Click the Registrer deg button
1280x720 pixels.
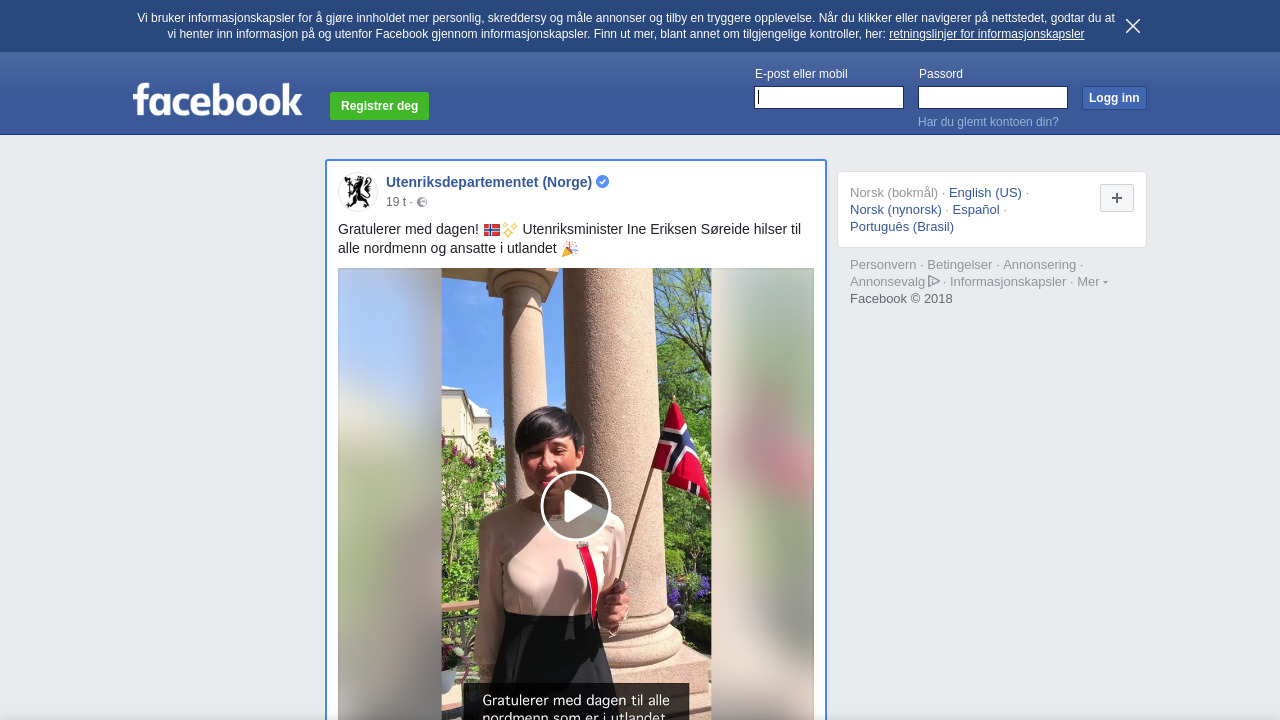click(x=379, y=106)
